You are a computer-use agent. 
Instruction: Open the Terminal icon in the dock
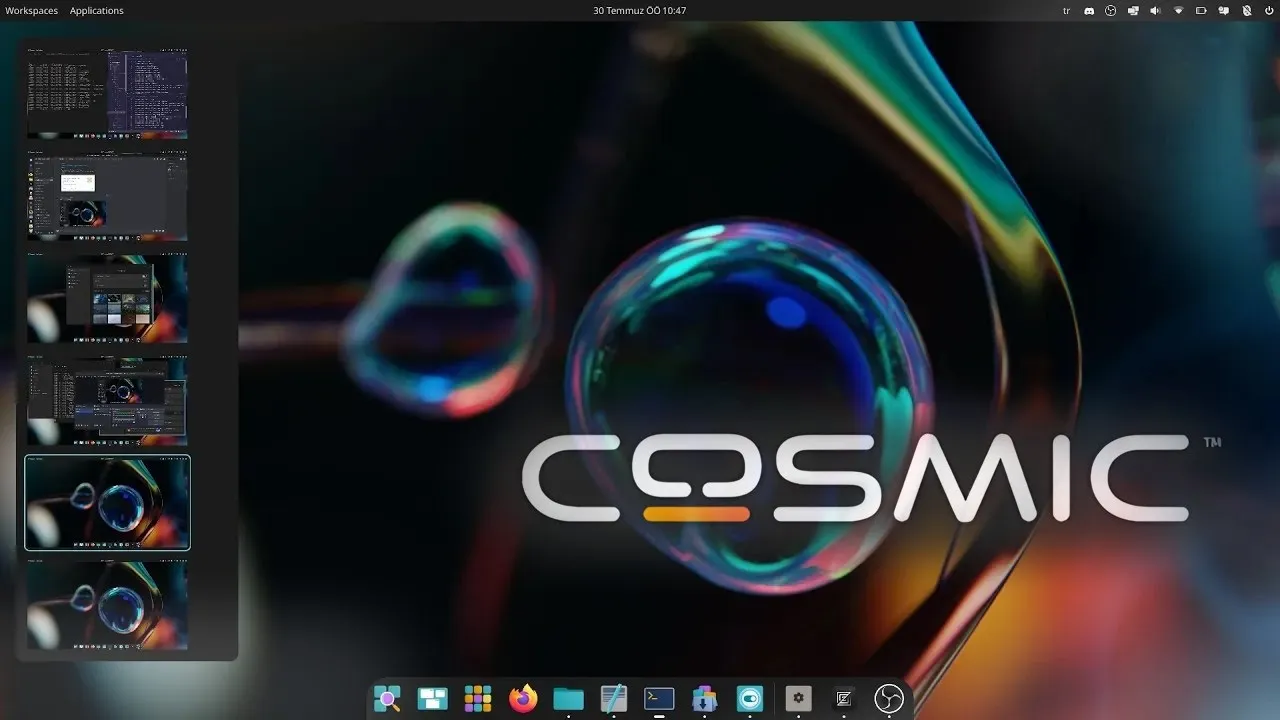point(659,698)
